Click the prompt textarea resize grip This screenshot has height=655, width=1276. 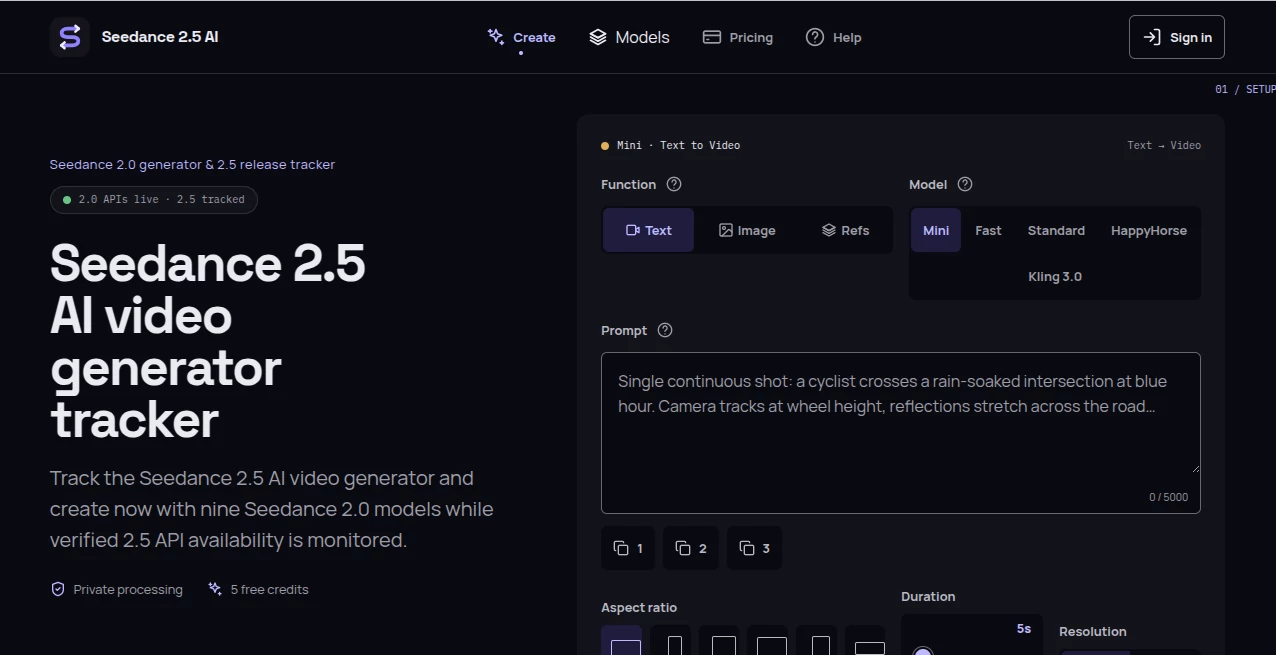(x=1195, y=468)
